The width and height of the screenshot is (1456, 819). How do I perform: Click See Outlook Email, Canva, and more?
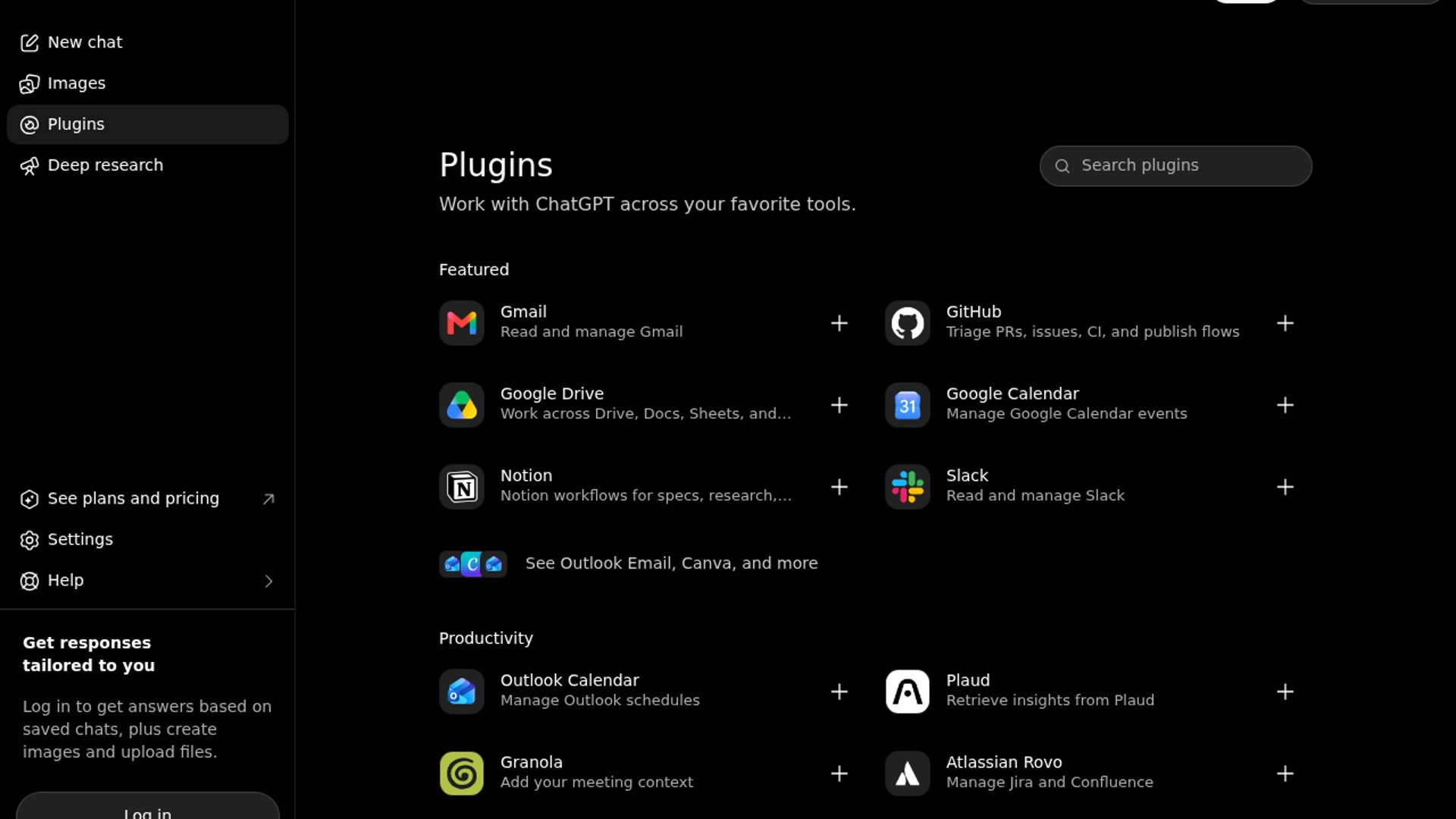672,563
